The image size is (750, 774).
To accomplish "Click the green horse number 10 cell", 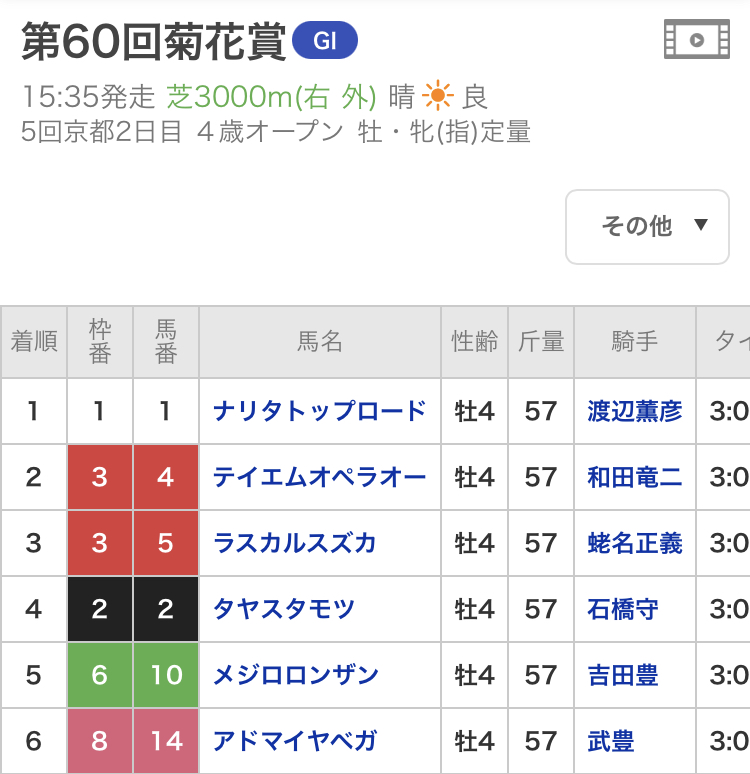I will (166, 675).
